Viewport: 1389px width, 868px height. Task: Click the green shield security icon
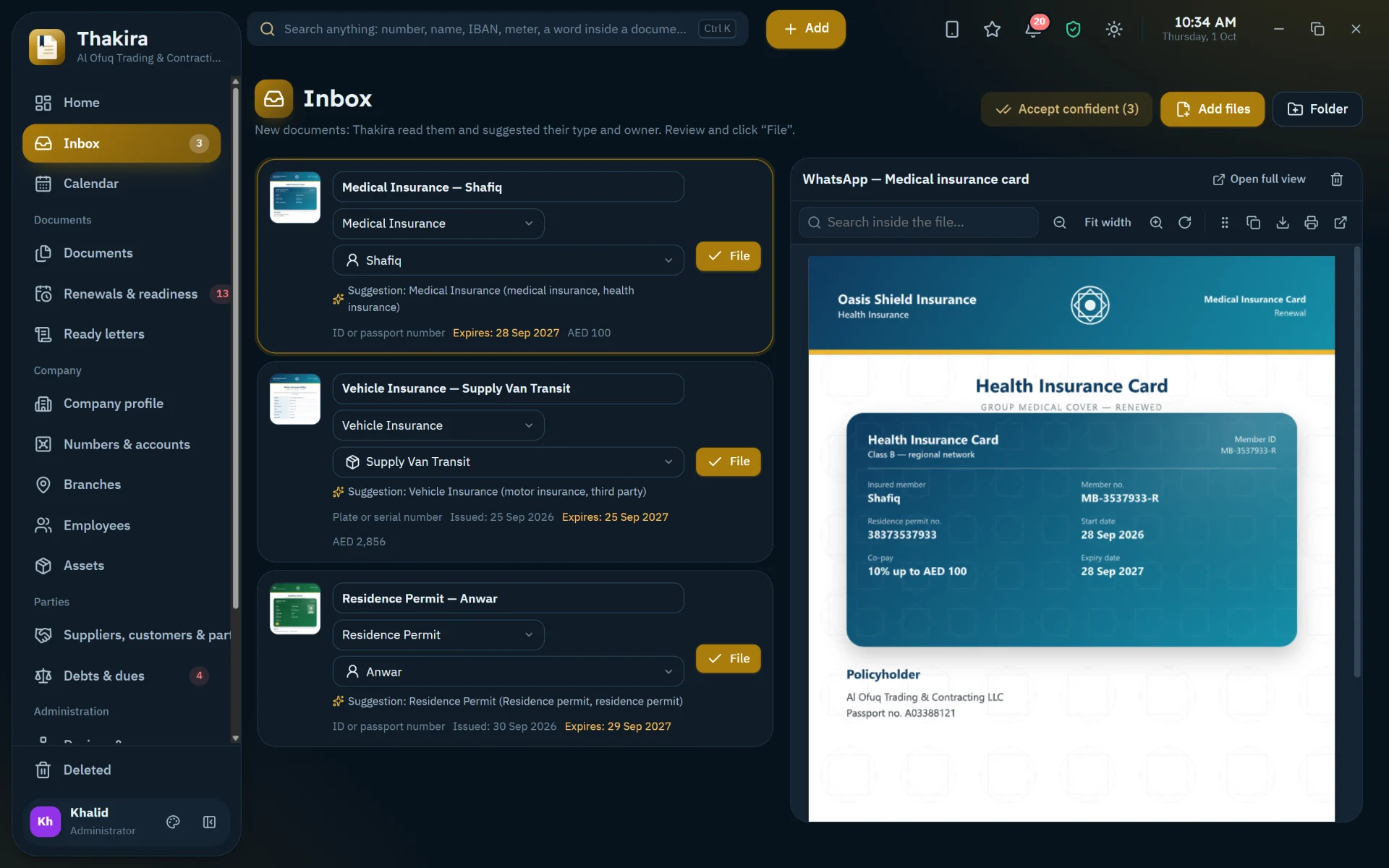pyautogui.click(x=1074, y=29)
